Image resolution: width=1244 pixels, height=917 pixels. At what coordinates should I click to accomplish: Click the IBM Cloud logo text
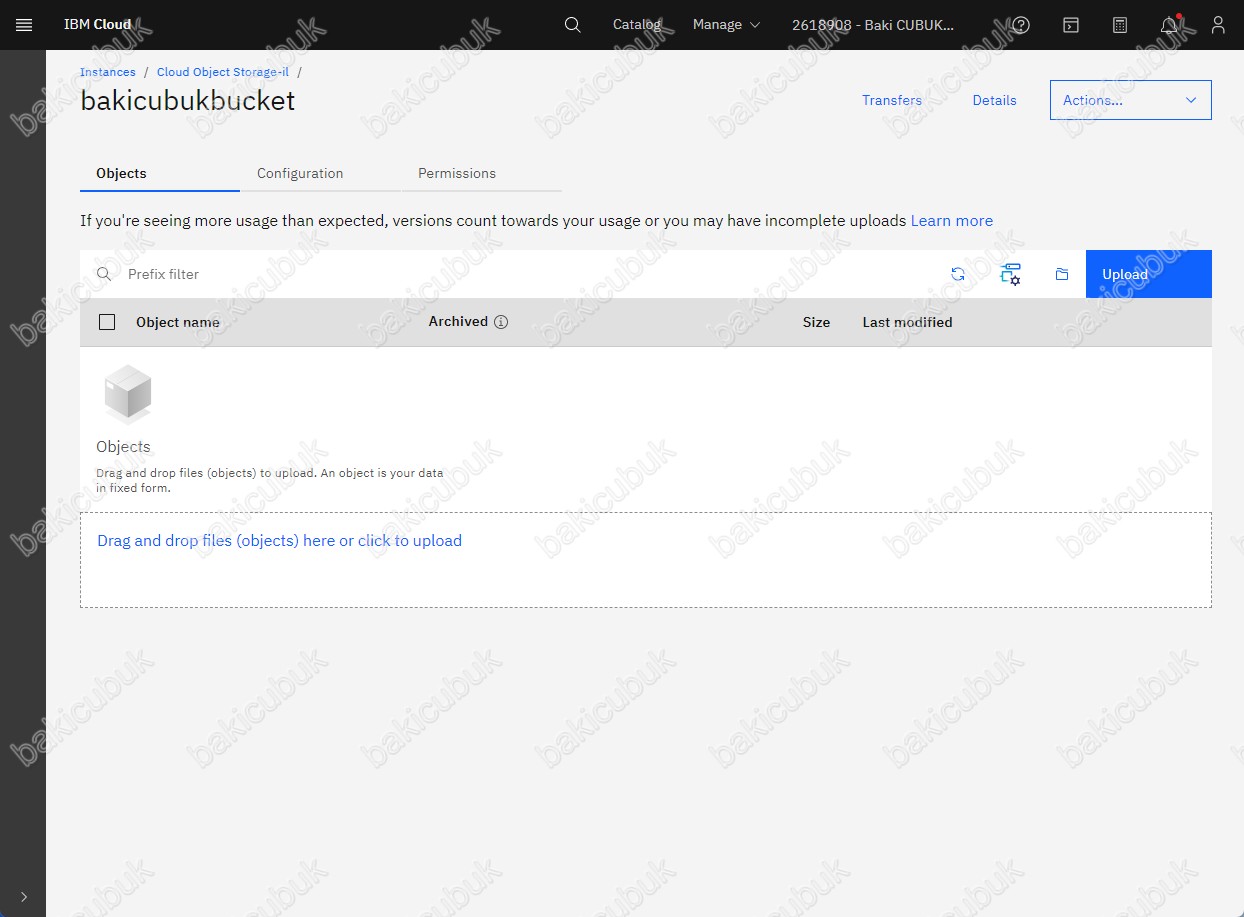tap(98, 25)
